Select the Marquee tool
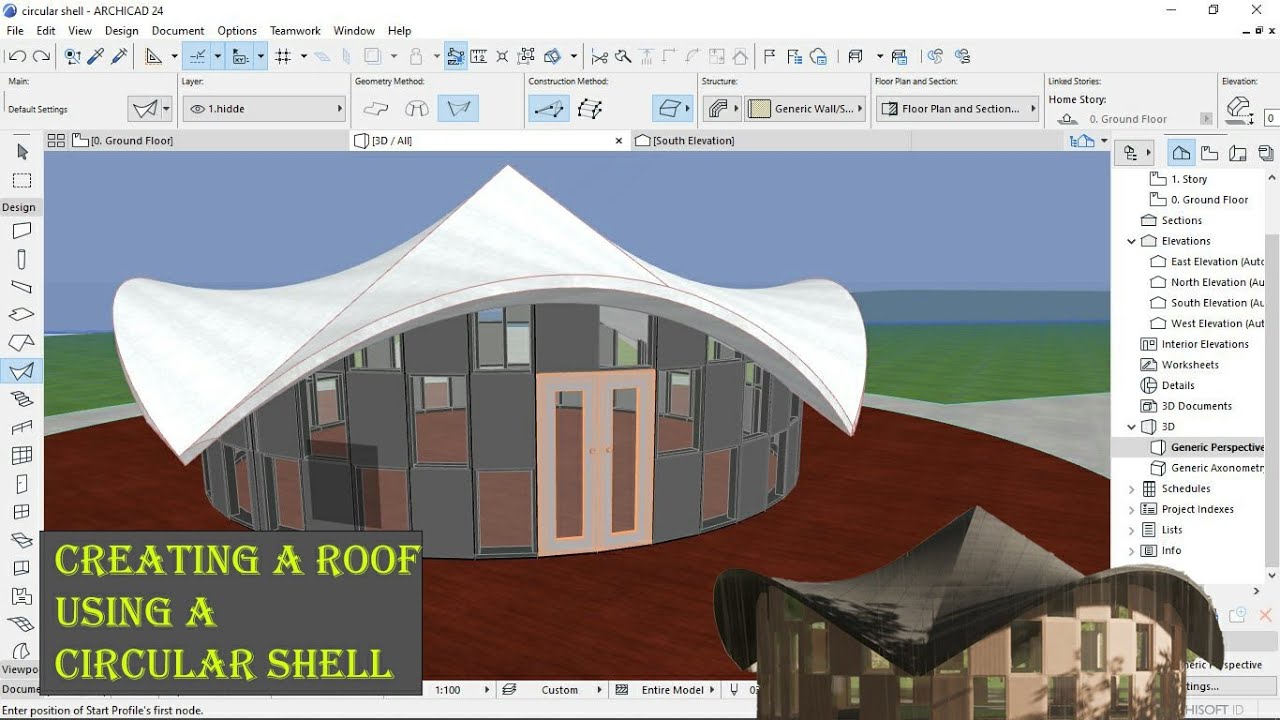 (22, 181)
